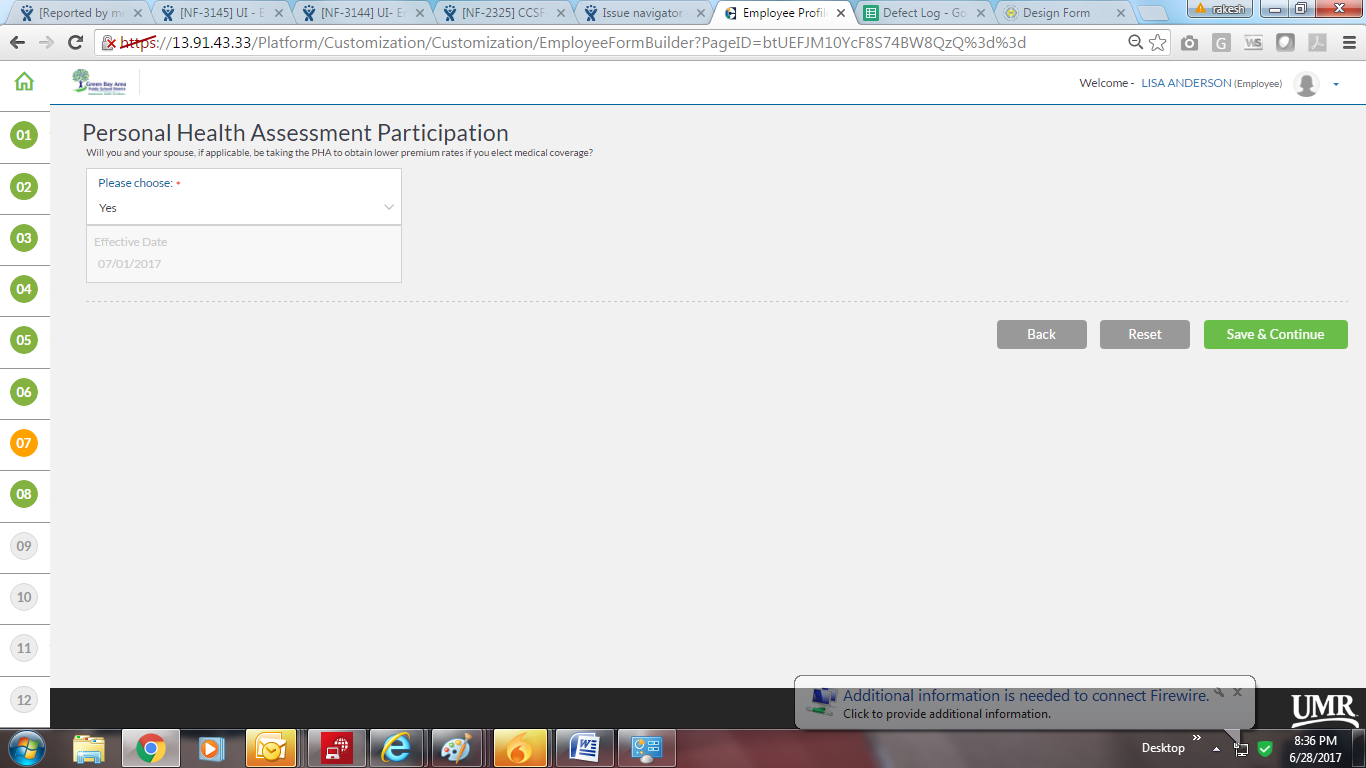Viewport: 1366px width, 768px height.
Task: Go to step 01 in sidebar
Action: tap(24, 135)
